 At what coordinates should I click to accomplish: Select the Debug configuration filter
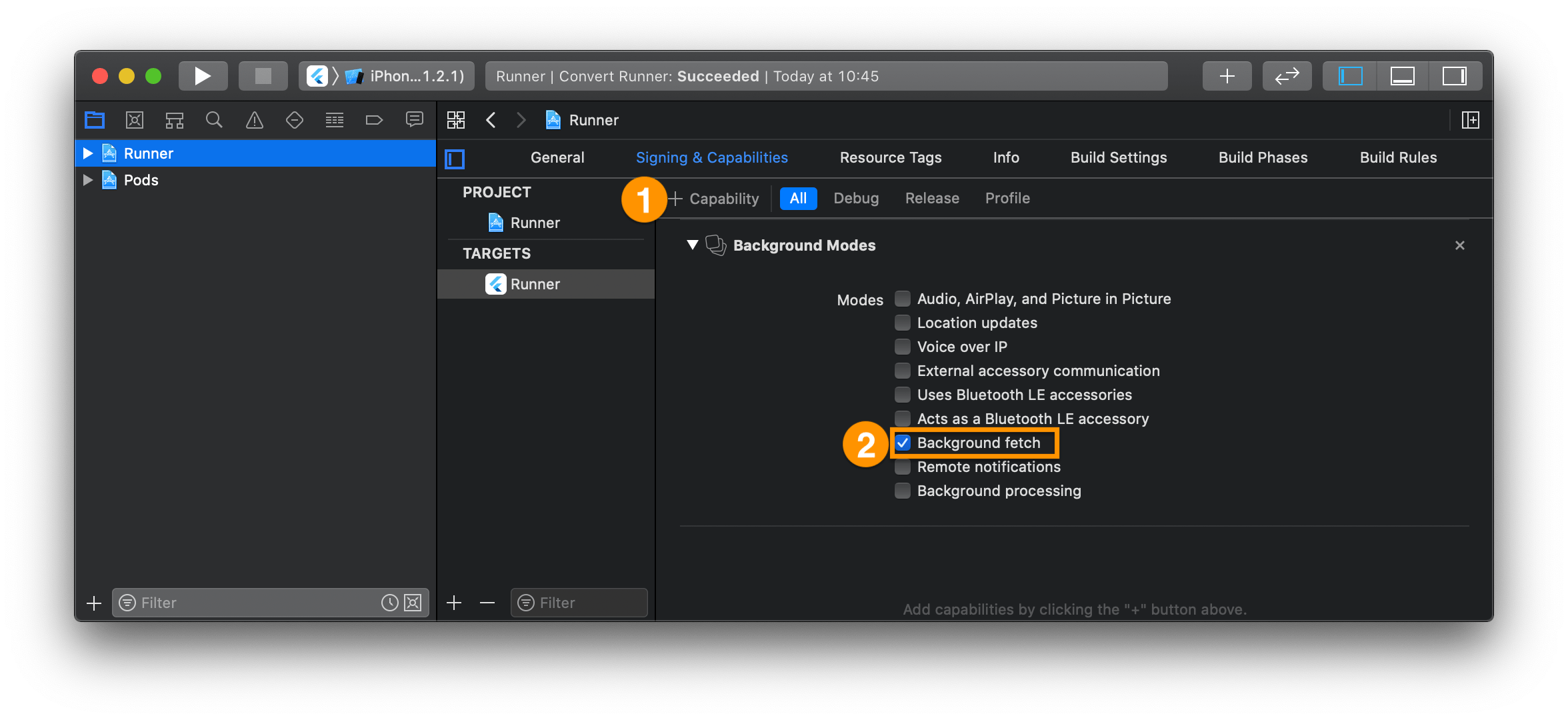coord(855,199)
